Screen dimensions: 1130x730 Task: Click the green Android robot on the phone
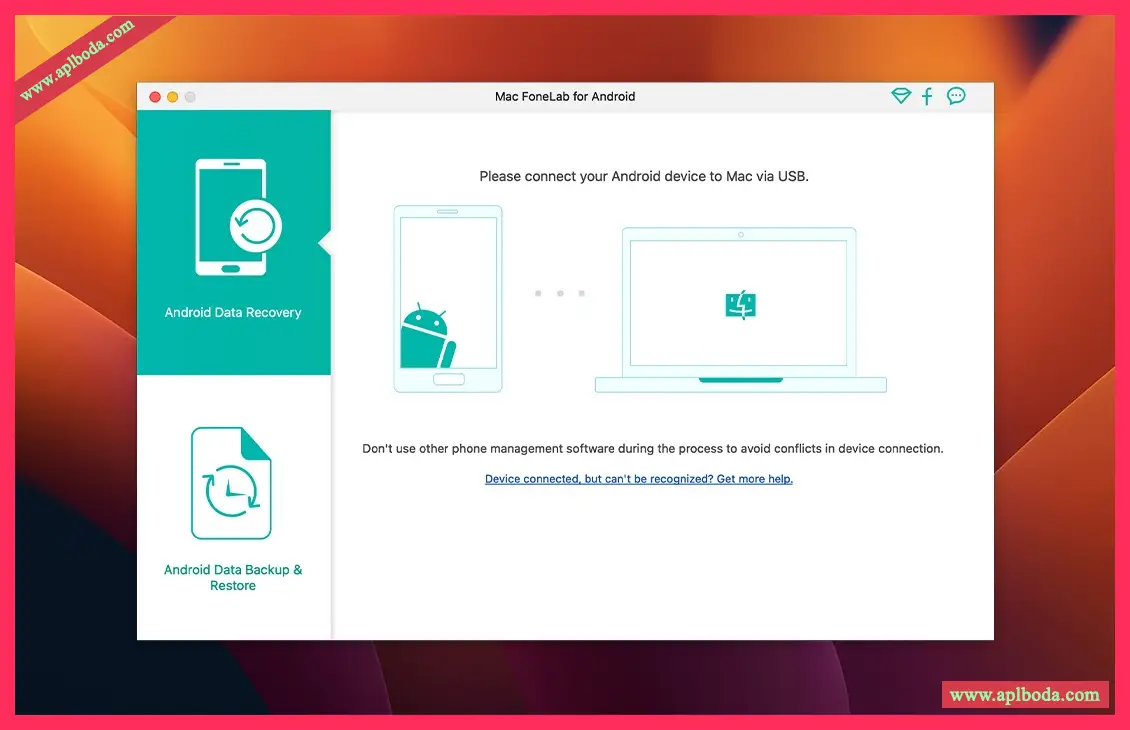427,335
